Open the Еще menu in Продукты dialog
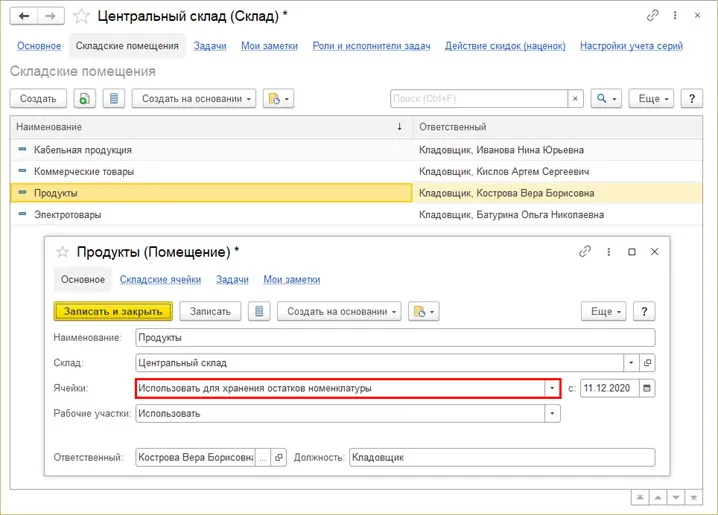Screen dimensions: 718x515 pyautogui.click(x=604, y=311)
